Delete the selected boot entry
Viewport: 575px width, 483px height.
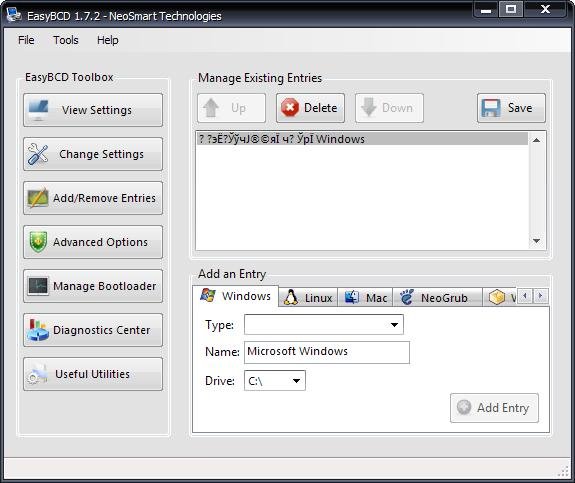click(310, 108)
